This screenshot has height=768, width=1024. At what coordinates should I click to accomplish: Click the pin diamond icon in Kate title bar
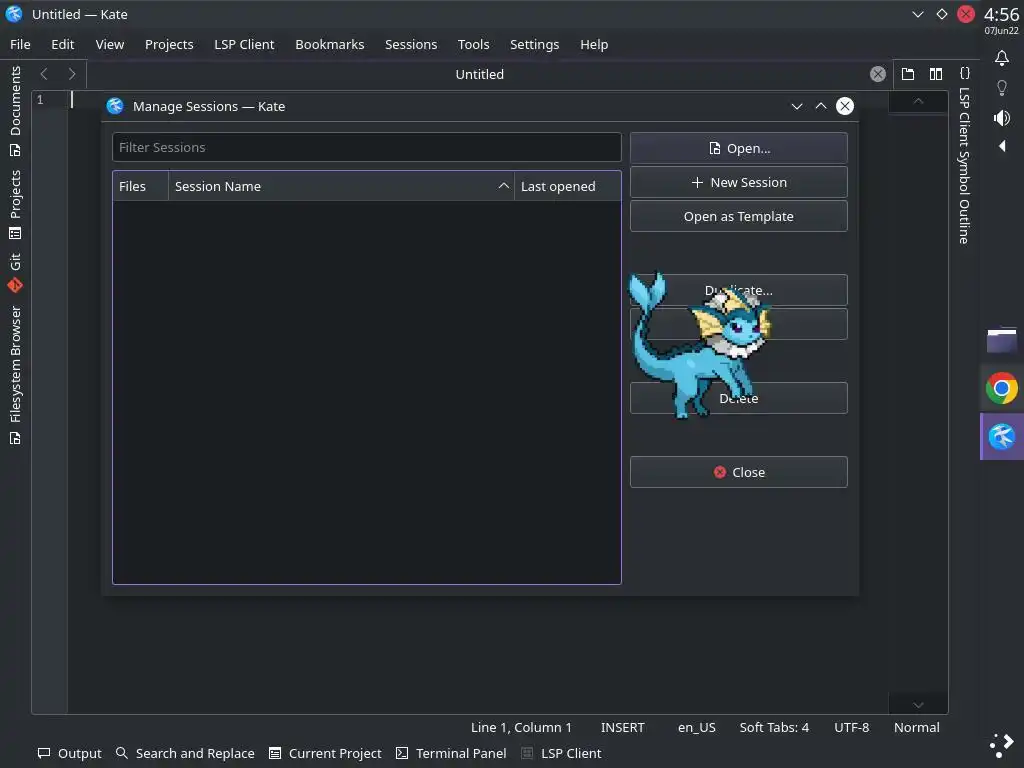pos(942,14)
